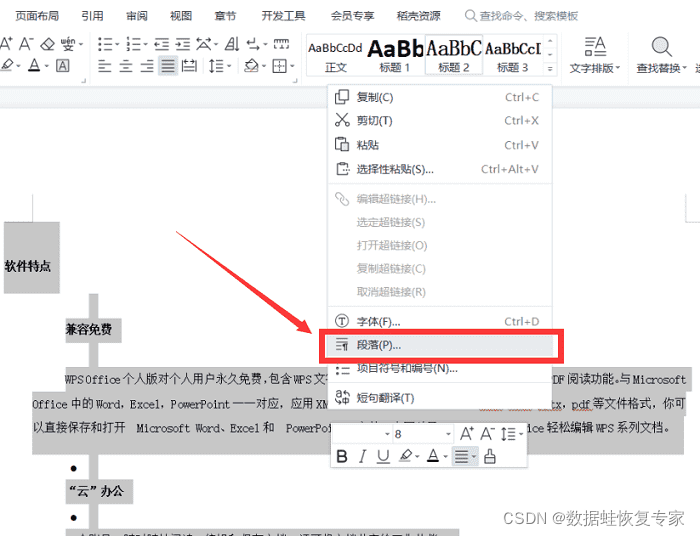Switch to the 审阅 tab
Viewport: 700px width, 536px height.
(137, 16)
